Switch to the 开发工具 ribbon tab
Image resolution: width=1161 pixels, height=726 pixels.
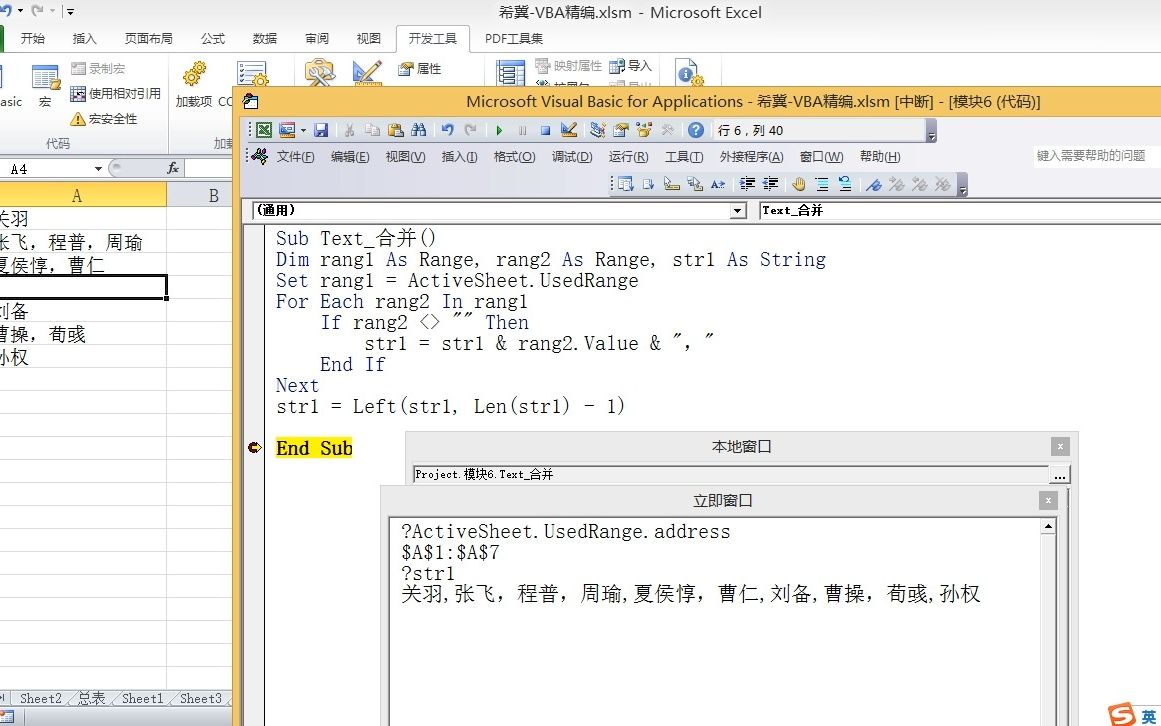click(432, 38)
